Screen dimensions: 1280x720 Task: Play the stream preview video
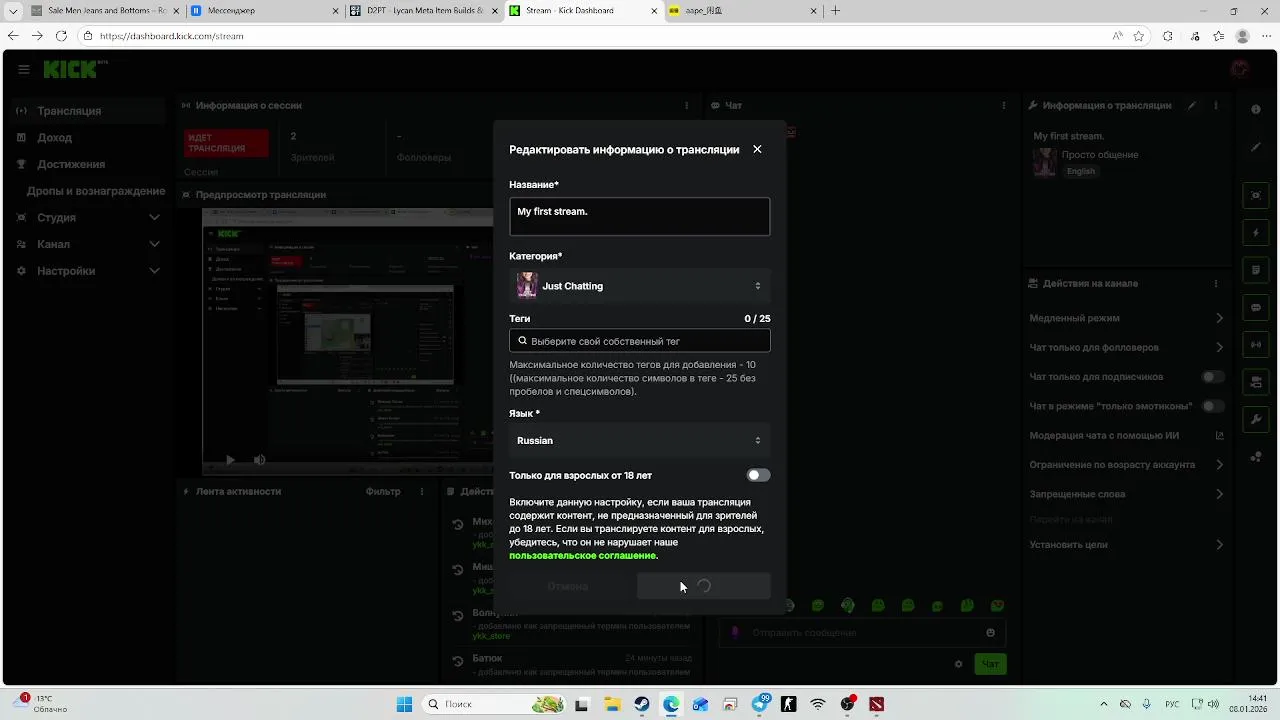[x=230, y=460]
